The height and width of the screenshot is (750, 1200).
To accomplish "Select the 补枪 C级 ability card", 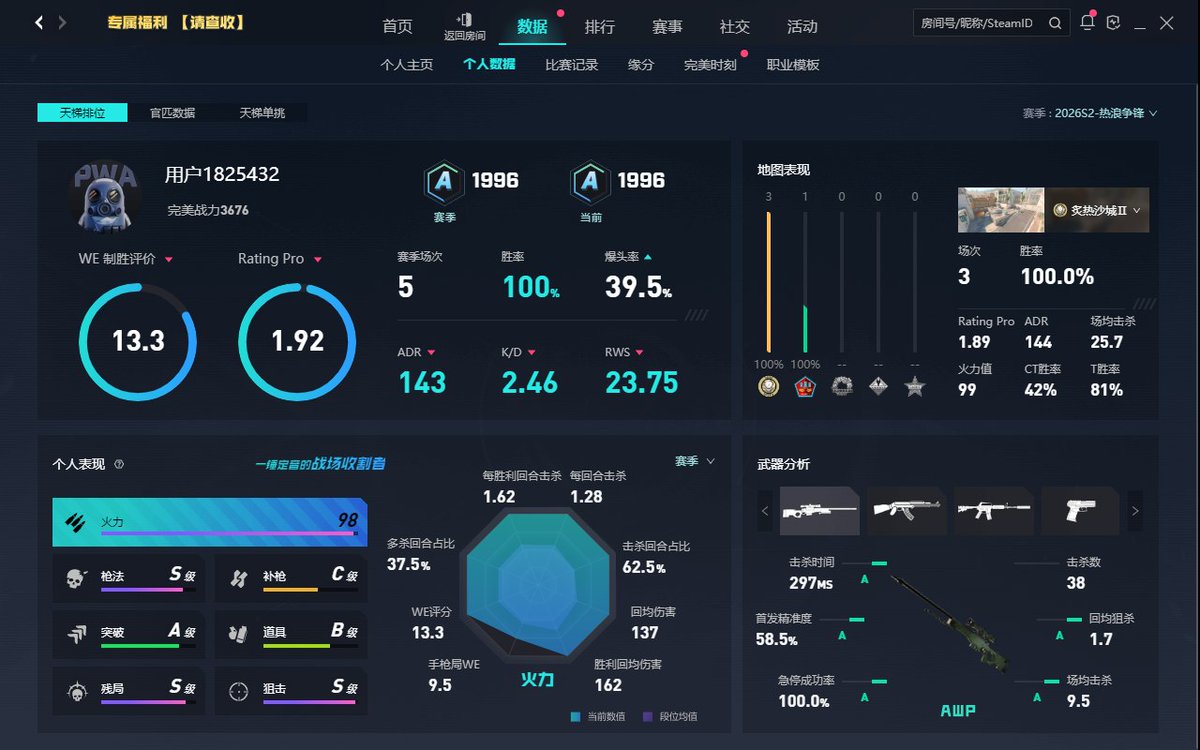I will point(291,578).
